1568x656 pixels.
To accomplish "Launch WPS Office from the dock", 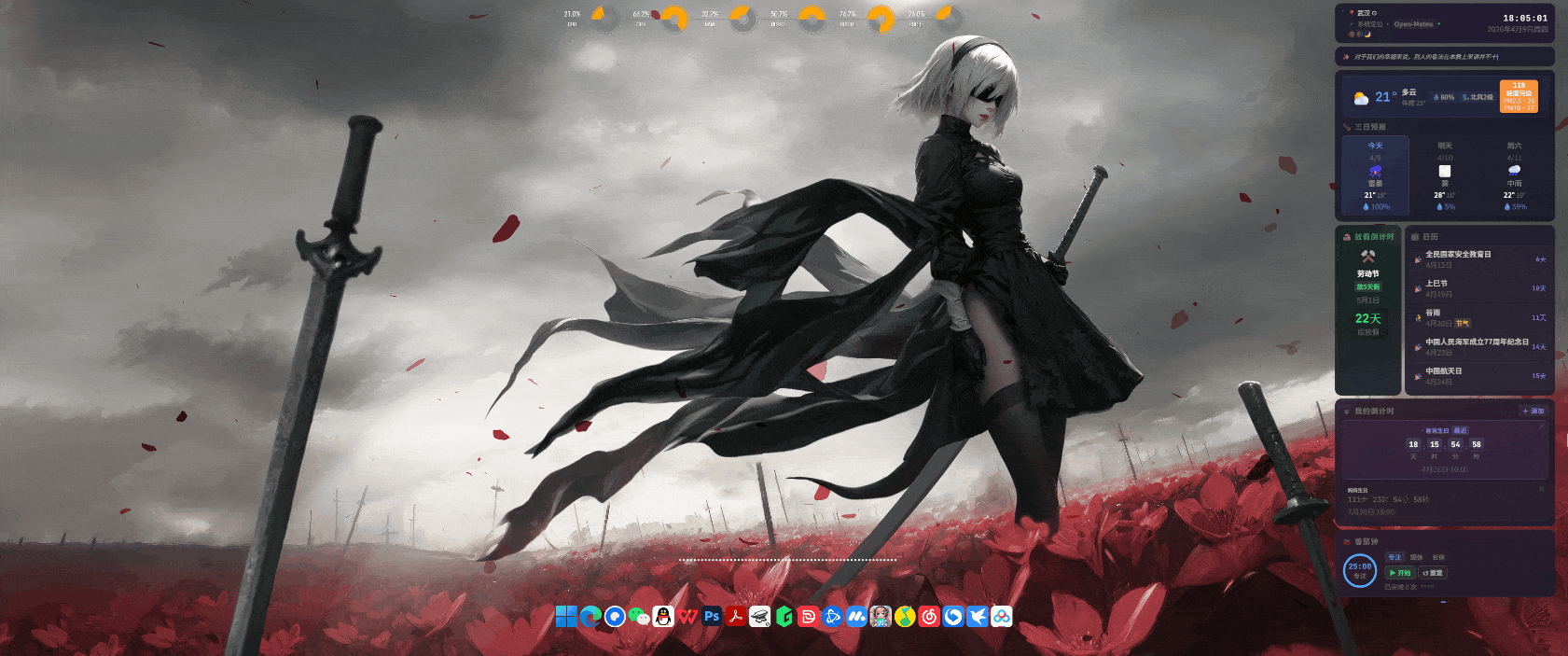I will tap(687, 617).
